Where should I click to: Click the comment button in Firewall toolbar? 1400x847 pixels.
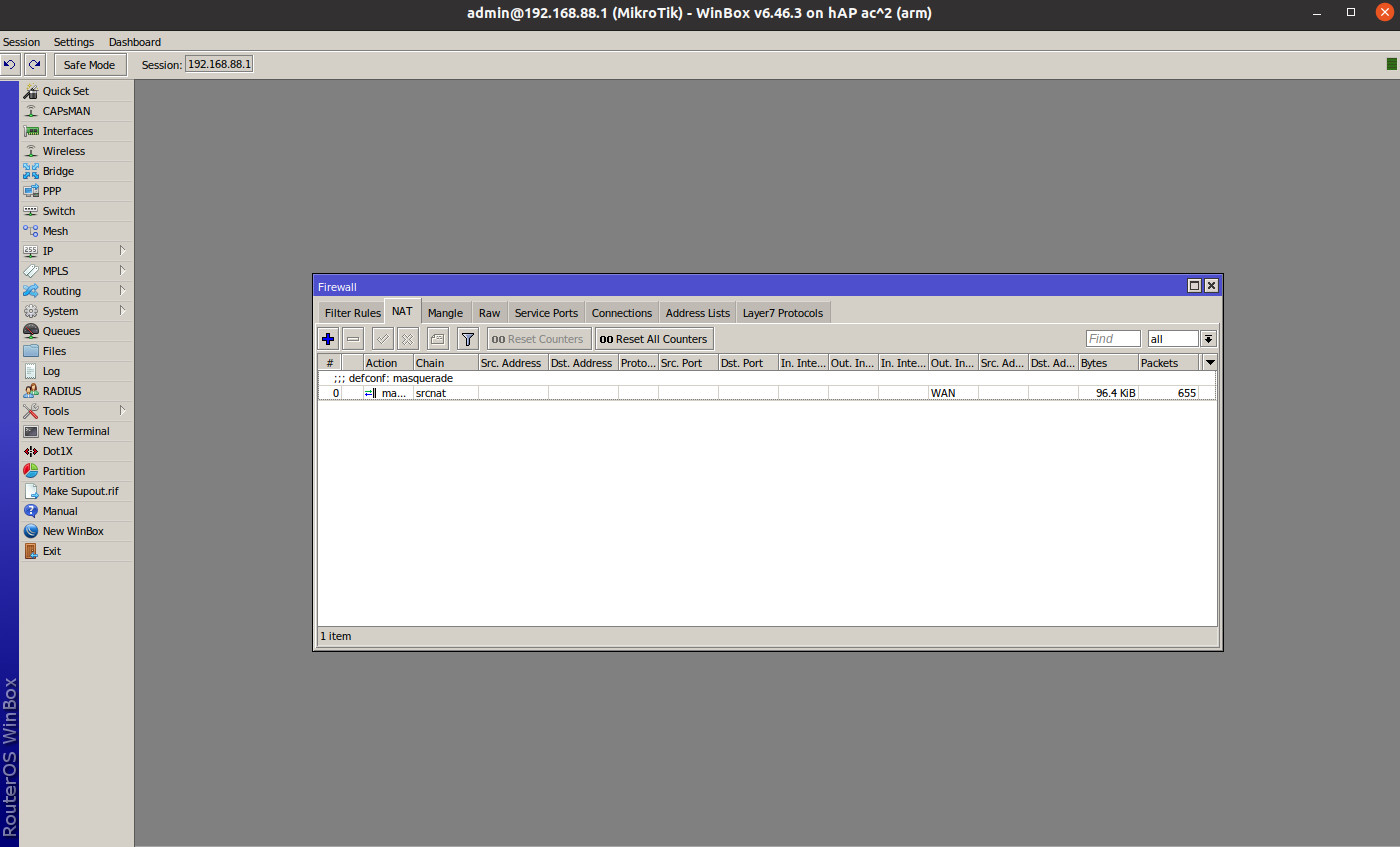[437, 339]
